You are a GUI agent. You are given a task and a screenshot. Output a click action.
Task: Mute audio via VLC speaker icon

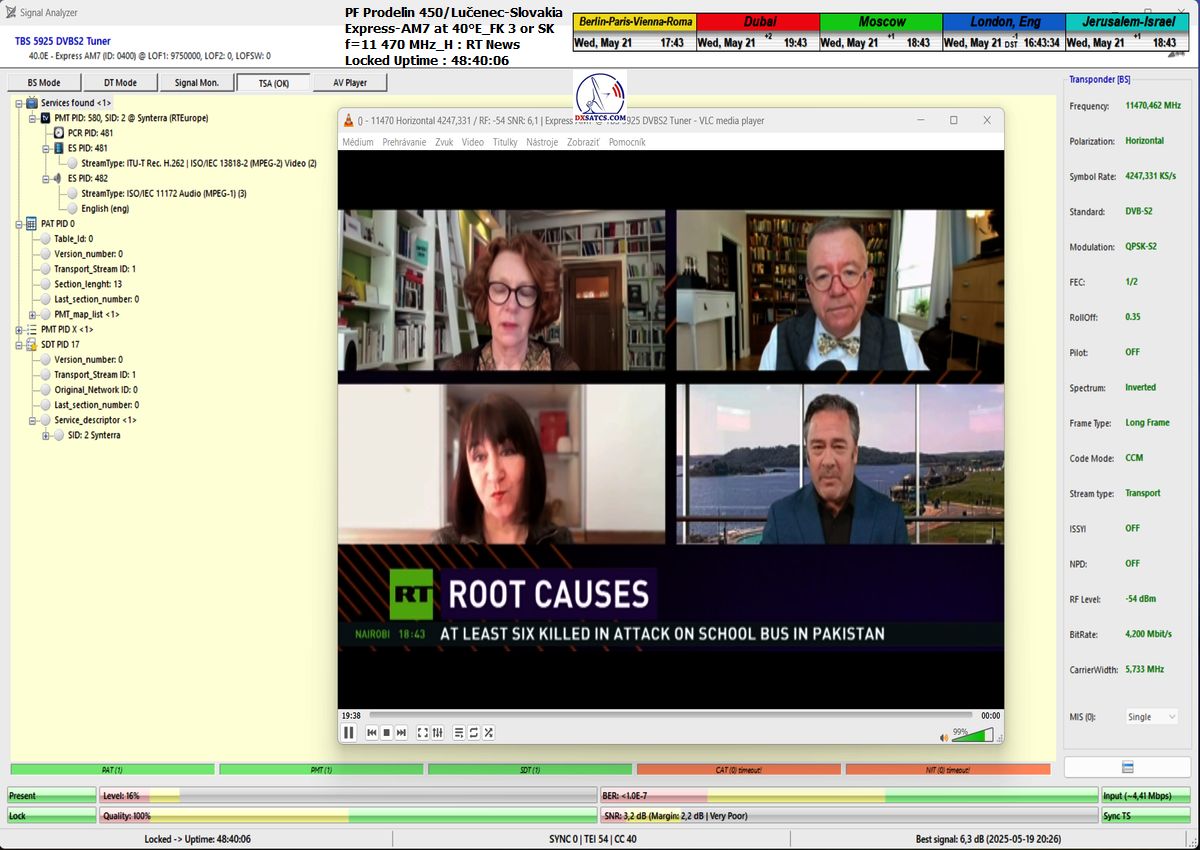coord(943,738)
